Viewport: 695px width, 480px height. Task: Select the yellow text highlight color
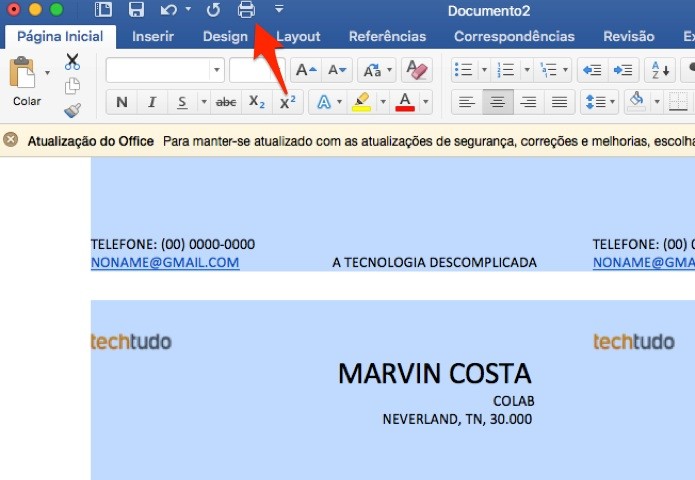(362, 102)
